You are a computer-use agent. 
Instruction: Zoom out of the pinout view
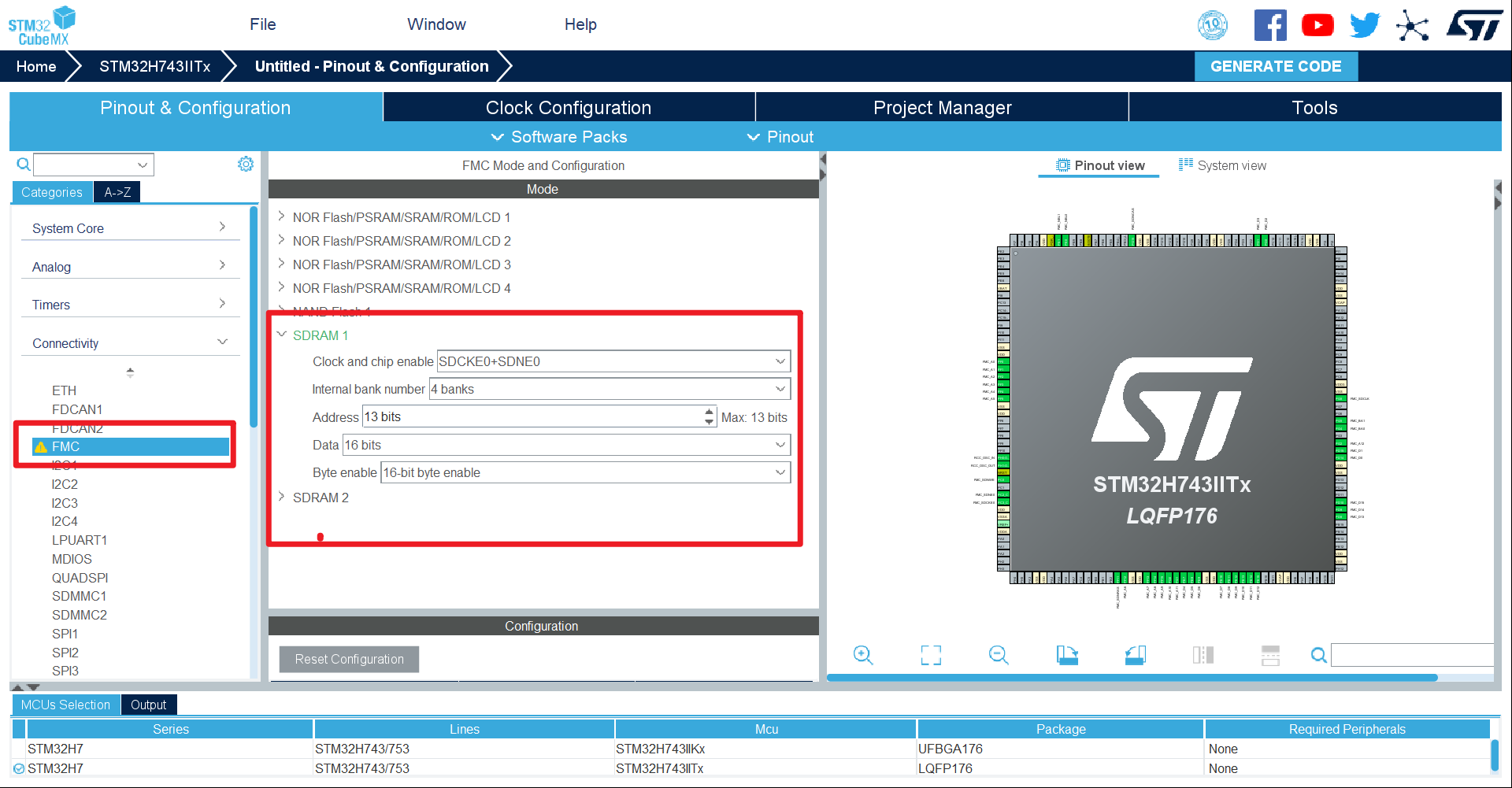998,655
